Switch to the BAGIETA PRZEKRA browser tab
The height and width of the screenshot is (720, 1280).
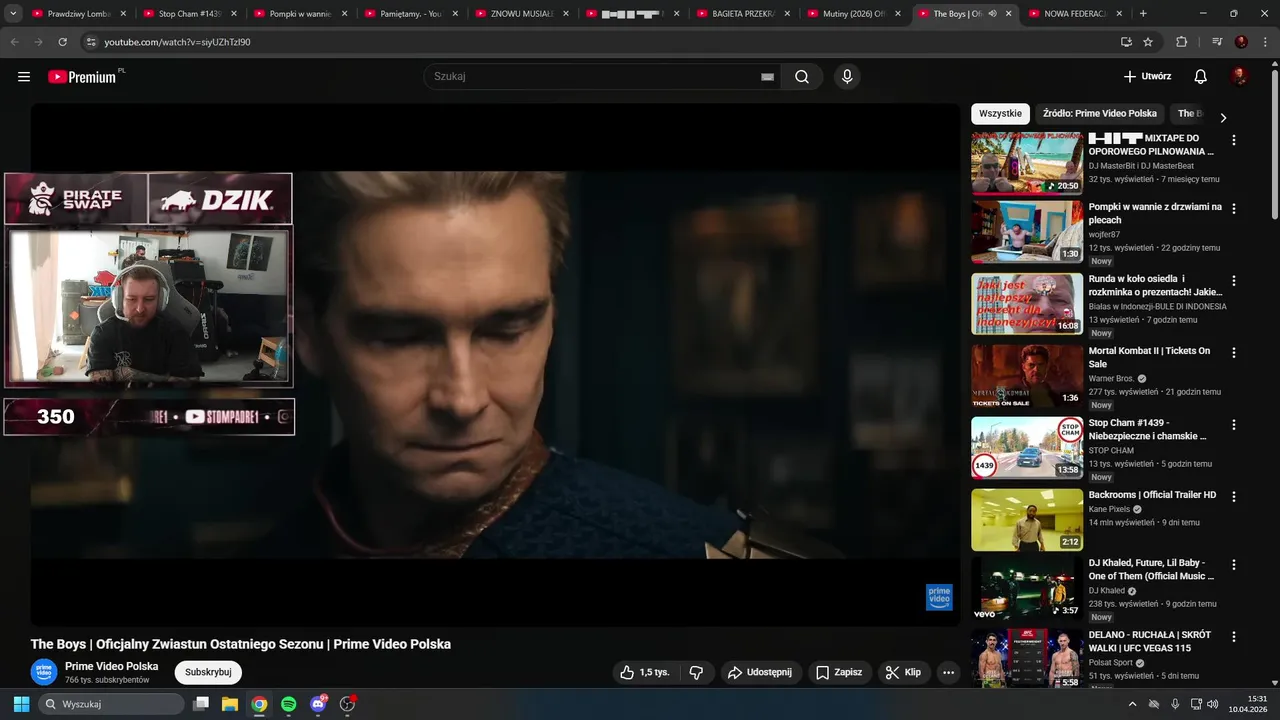click(x=744, y=14)
